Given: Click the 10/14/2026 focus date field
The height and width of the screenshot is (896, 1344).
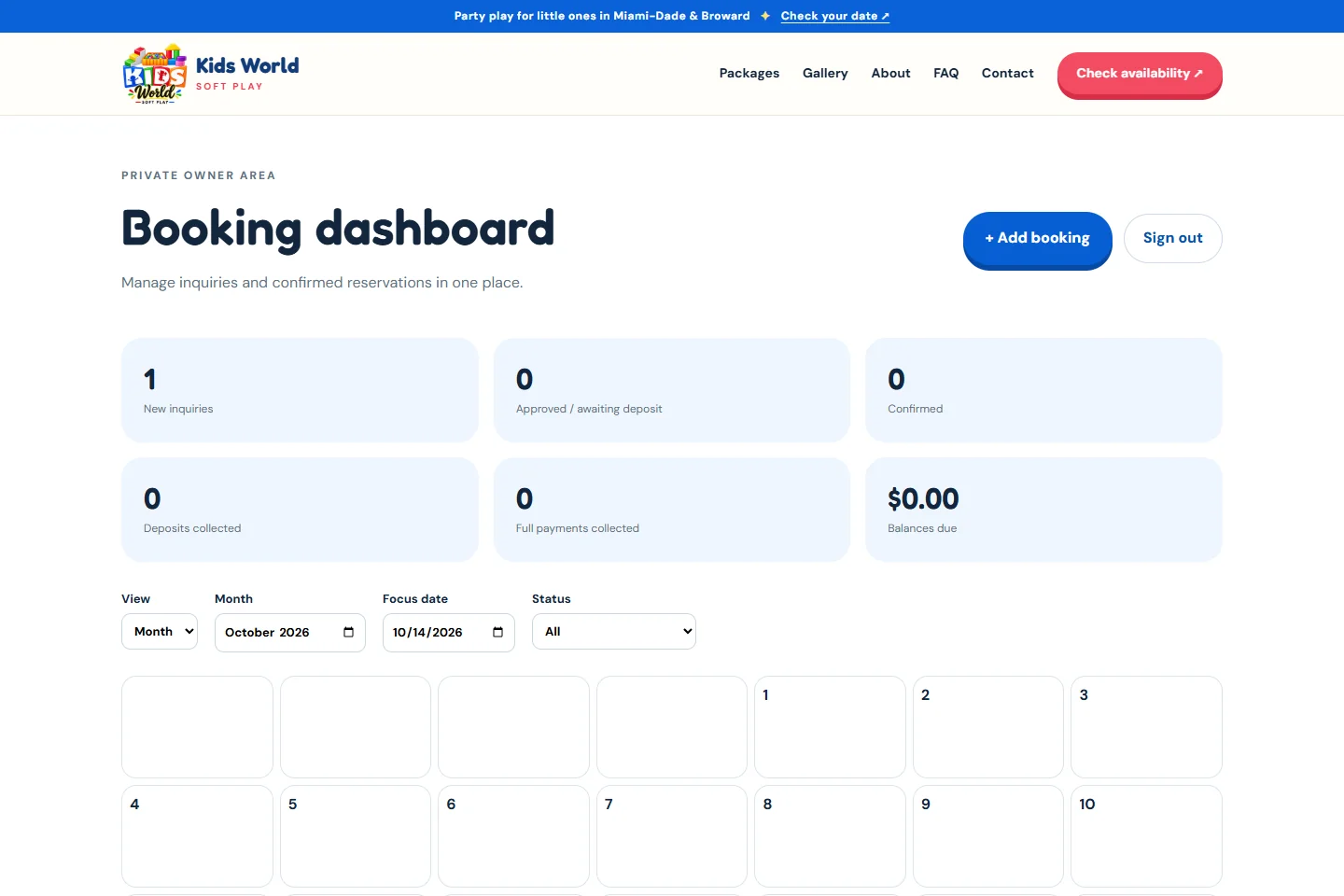Looking at the screenshot, I should (449, 632).
